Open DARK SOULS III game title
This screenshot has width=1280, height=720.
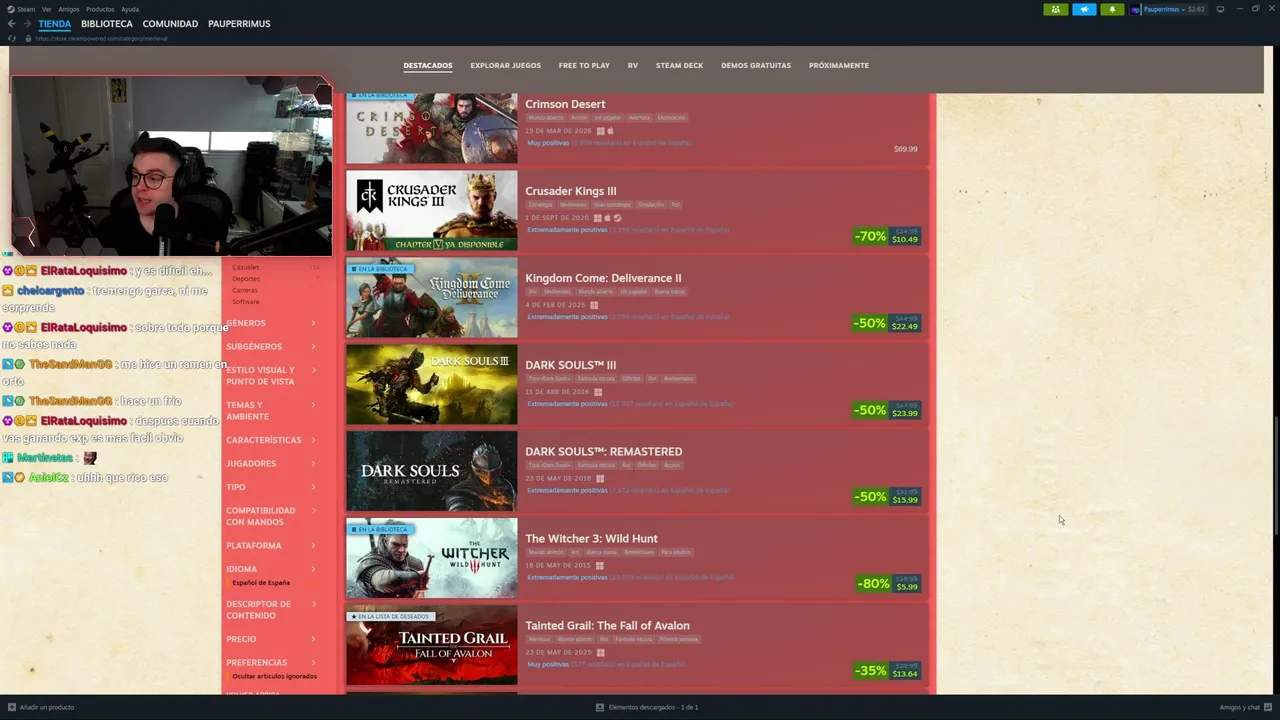tap(571, 365)
